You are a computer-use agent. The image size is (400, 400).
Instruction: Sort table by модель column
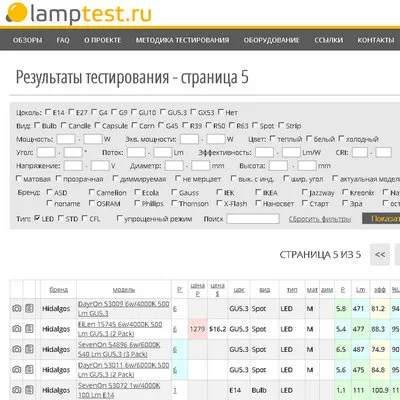pos(124,290)
